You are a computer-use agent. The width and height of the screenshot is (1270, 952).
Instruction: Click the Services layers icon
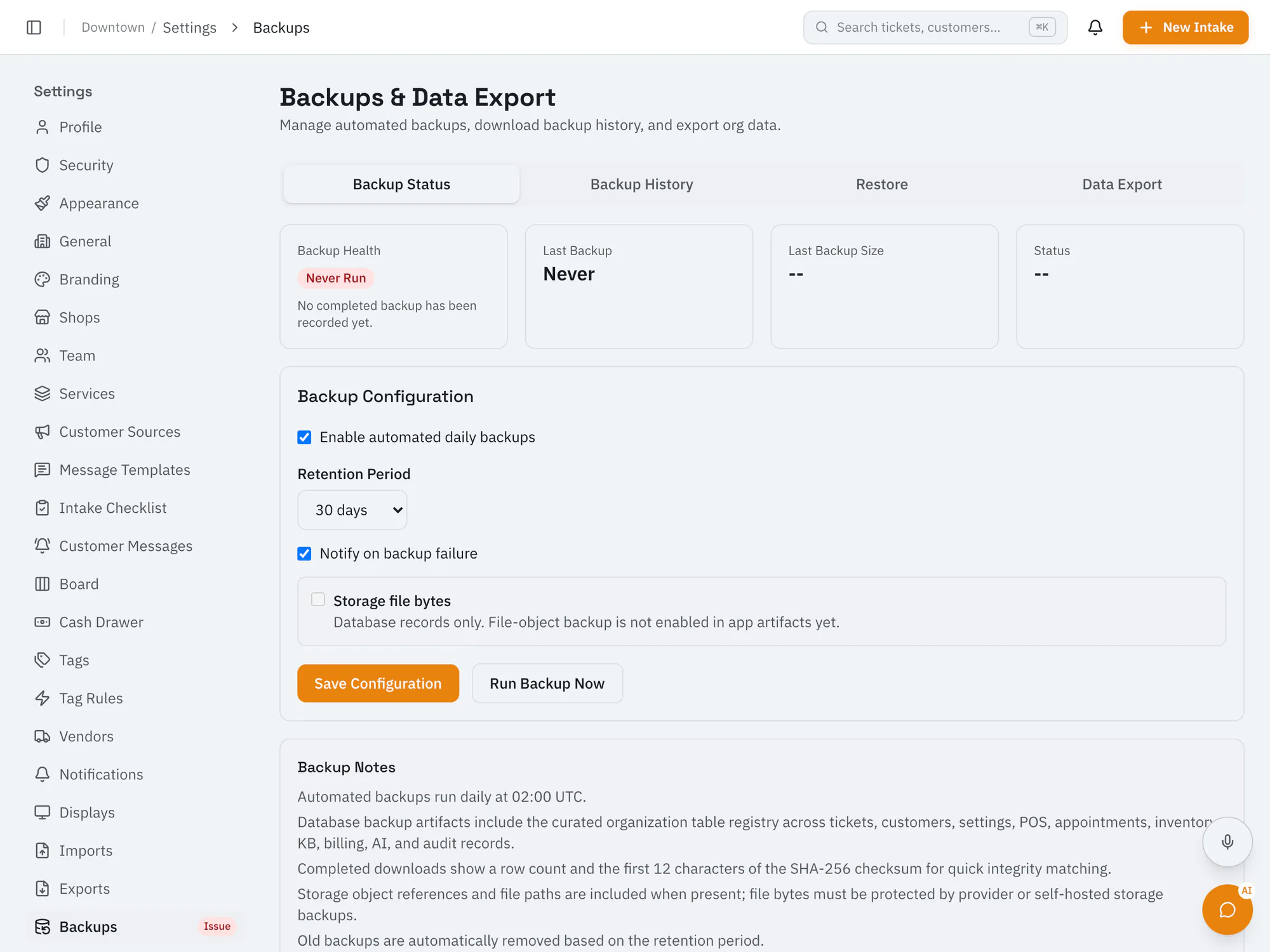[43, 393]
